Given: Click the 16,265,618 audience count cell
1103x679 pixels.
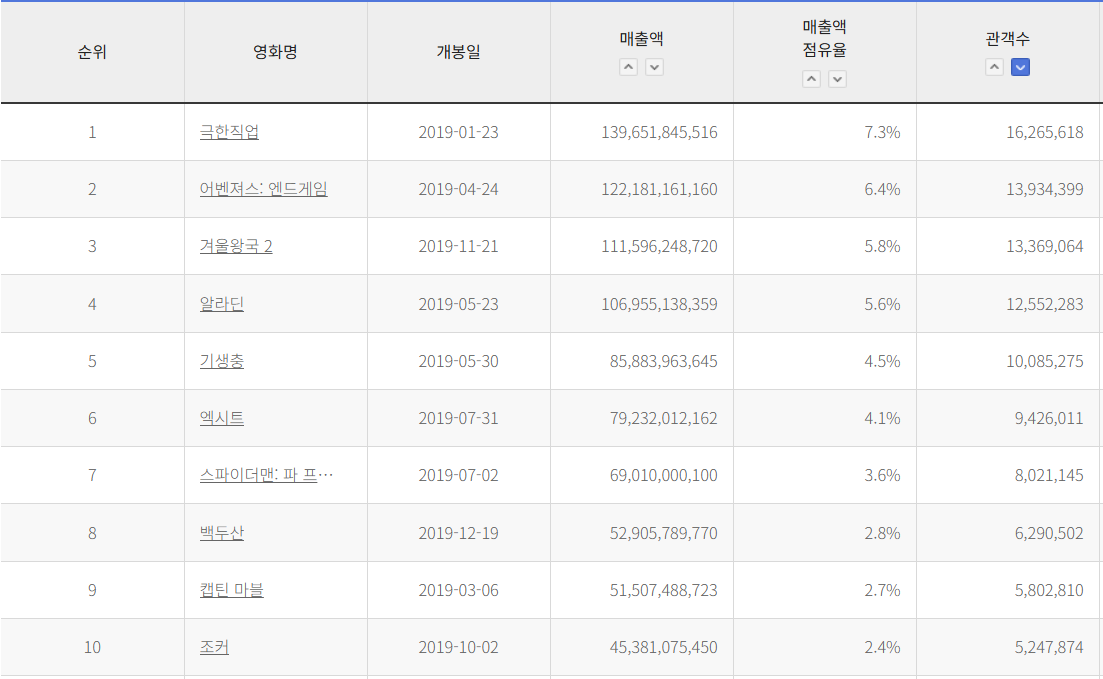Looking at the screenshot, I should pyautogui.click(x=1044, y=132).
